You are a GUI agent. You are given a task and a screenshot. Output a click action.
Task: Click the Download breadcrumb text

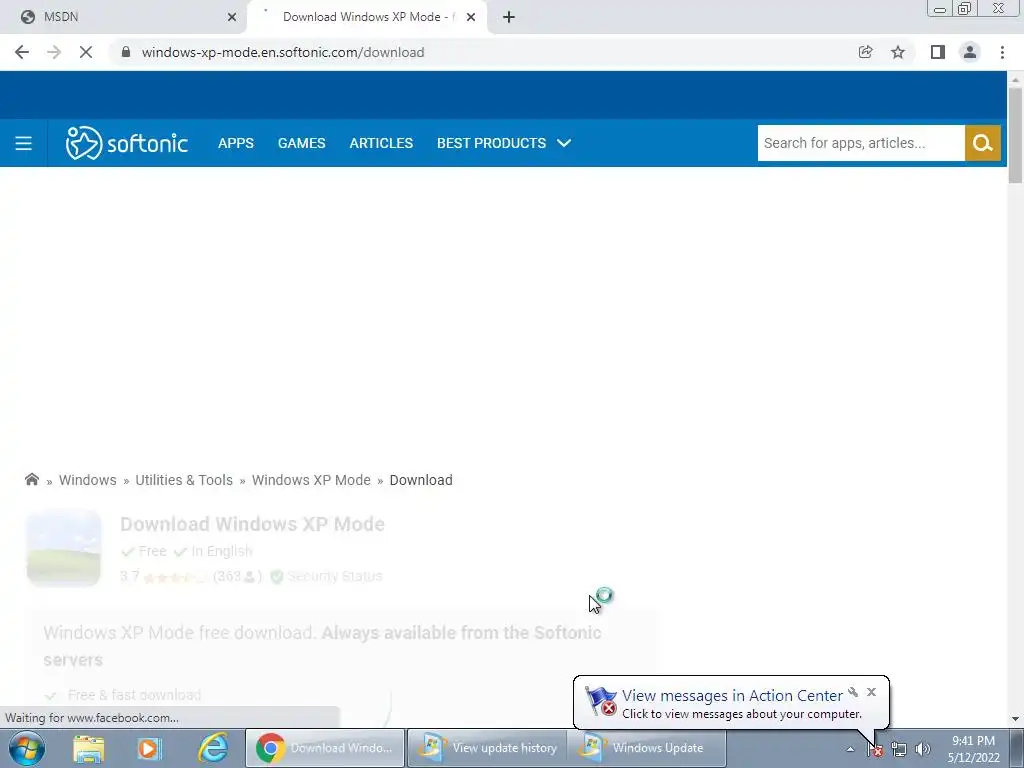[421, 480]
